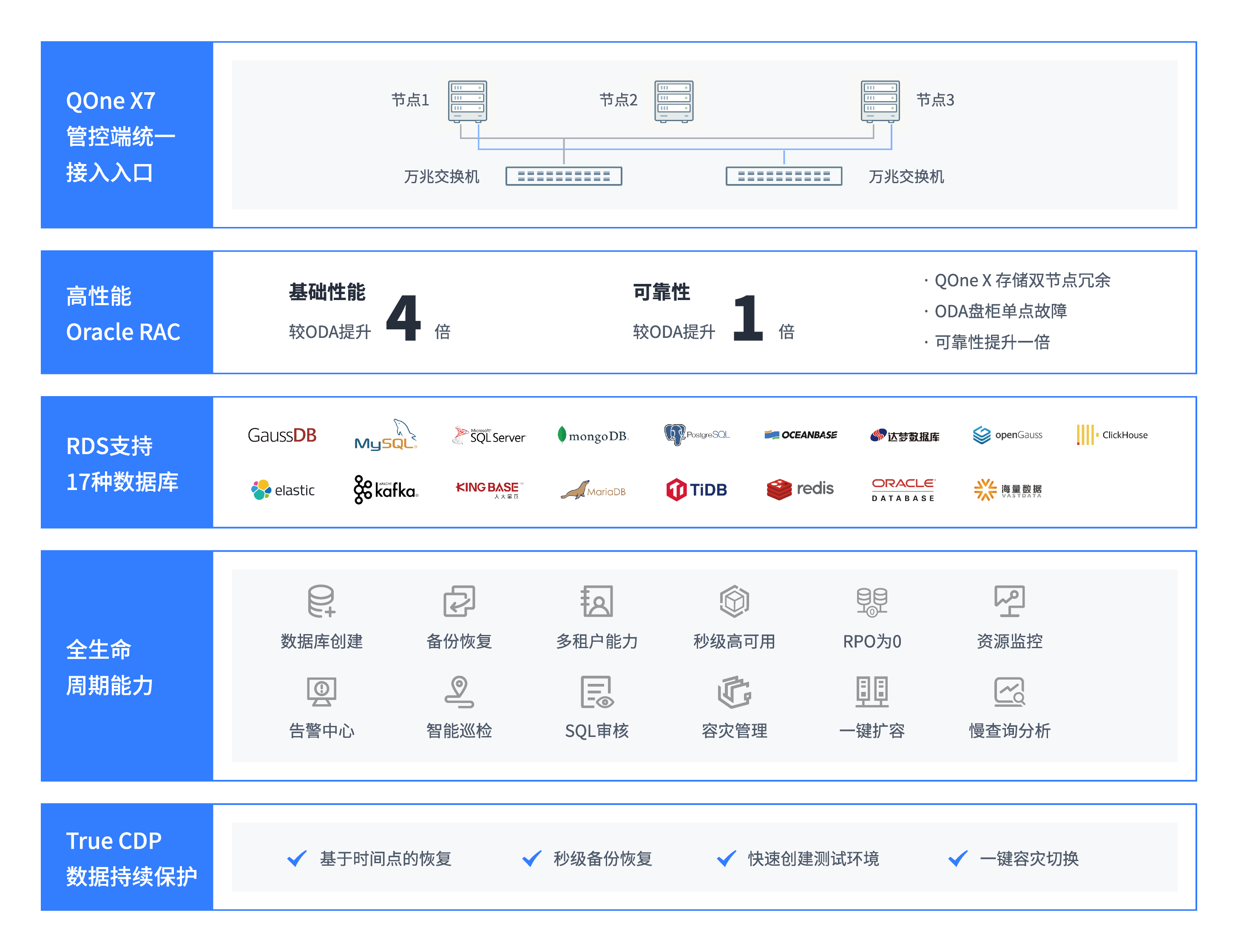
Task: Click the left 万兆交换机 switch icon
Action: [563, 176]
